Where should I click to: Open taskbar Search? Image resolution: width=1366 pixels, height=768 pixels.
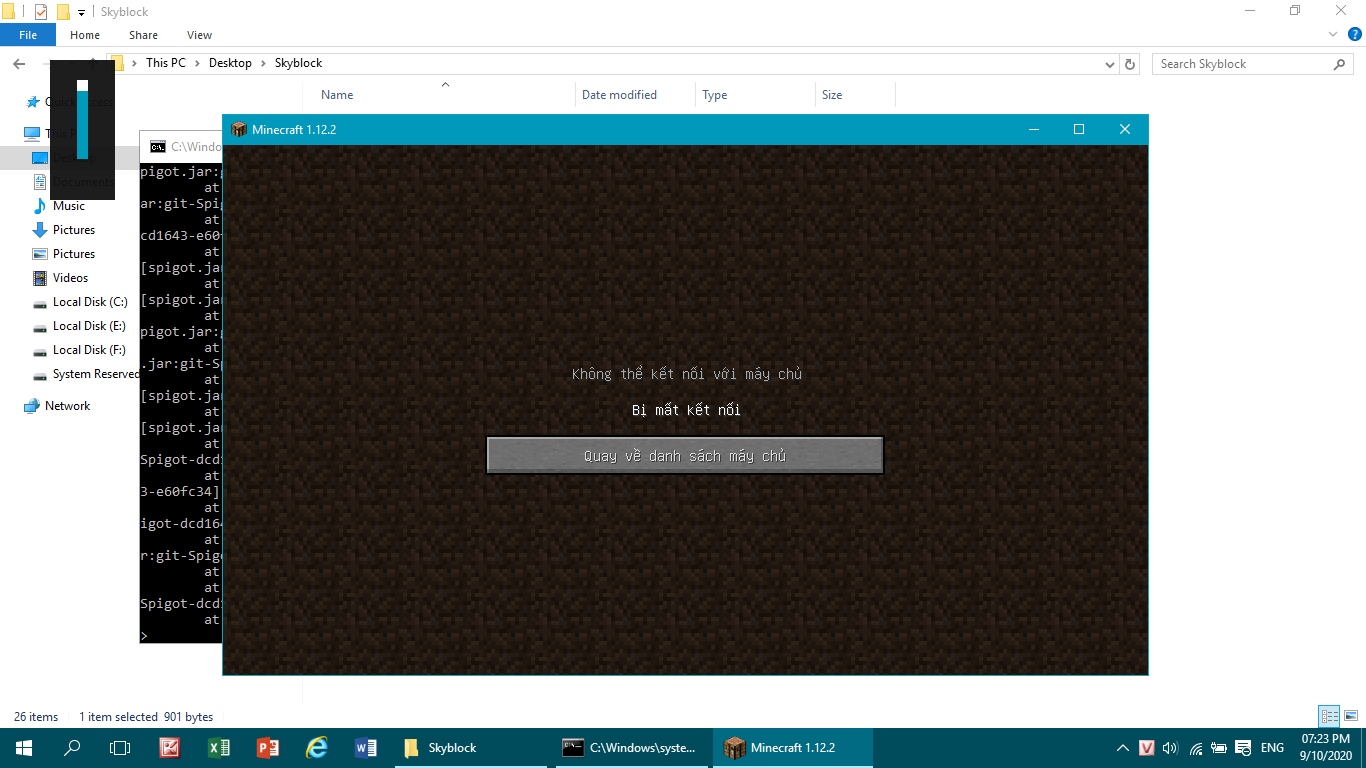click(72, 748)
